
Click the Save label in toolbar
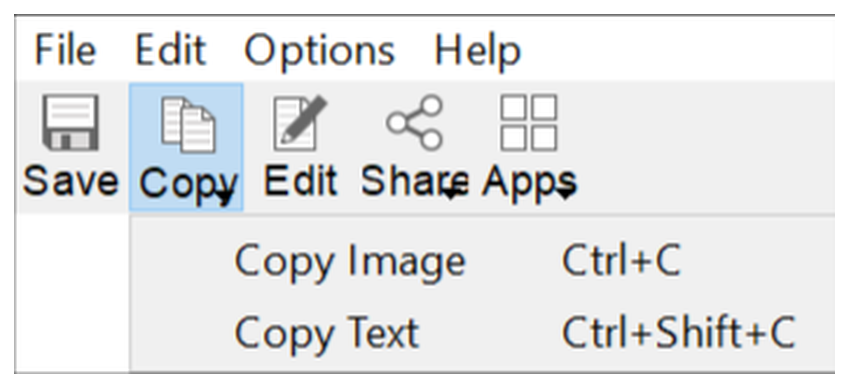click(x=70, y=181)
